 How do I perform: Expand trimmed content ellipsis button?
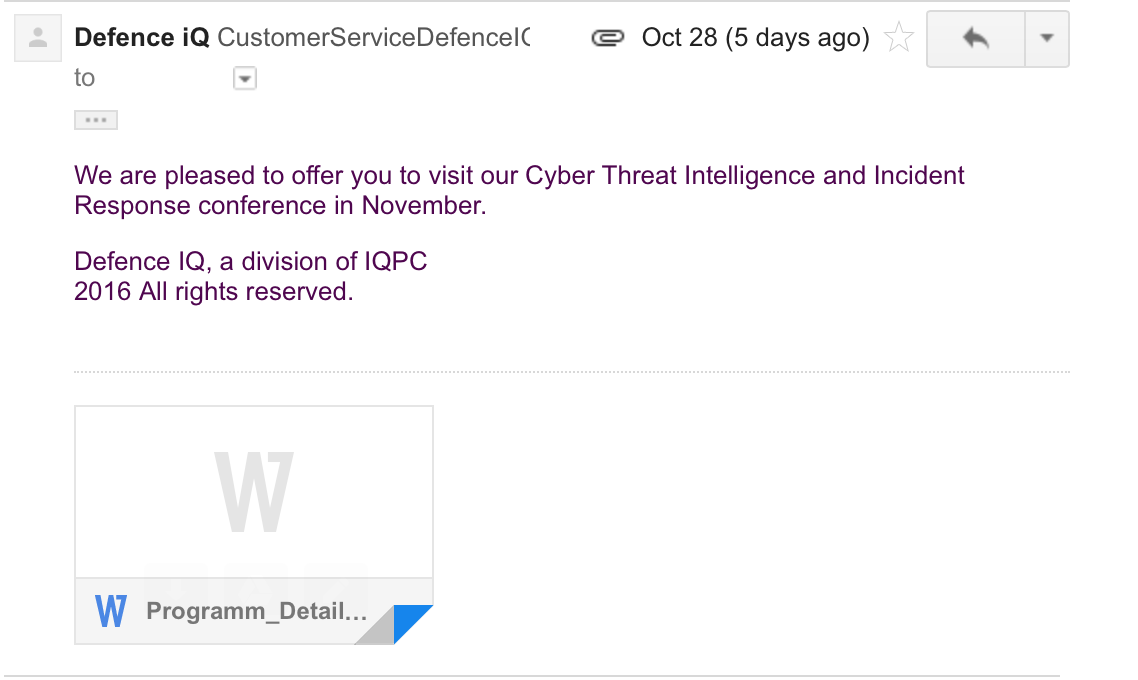(x=96, y=121)
